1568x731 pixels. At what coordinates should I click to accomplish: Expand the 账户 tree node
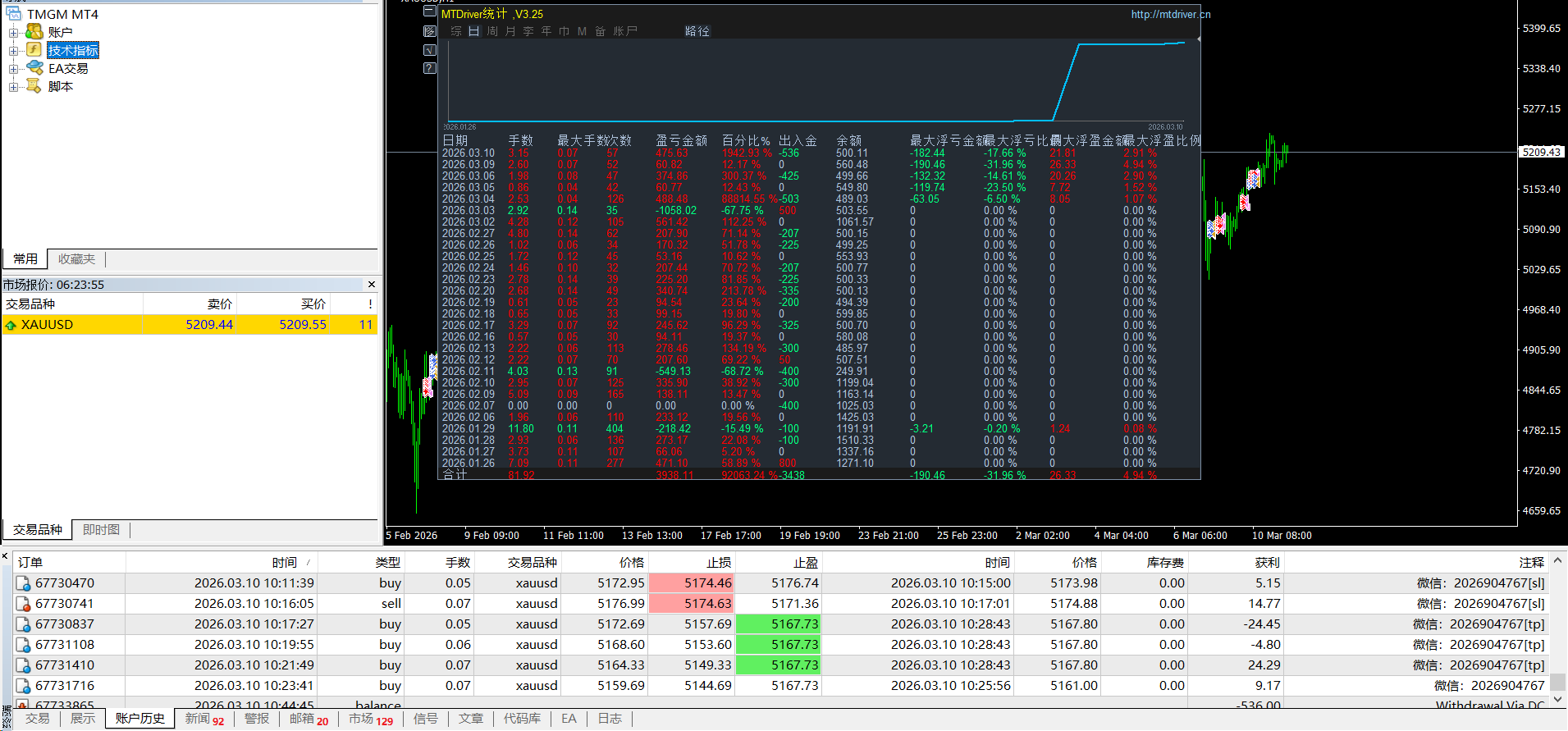(13, 33)
